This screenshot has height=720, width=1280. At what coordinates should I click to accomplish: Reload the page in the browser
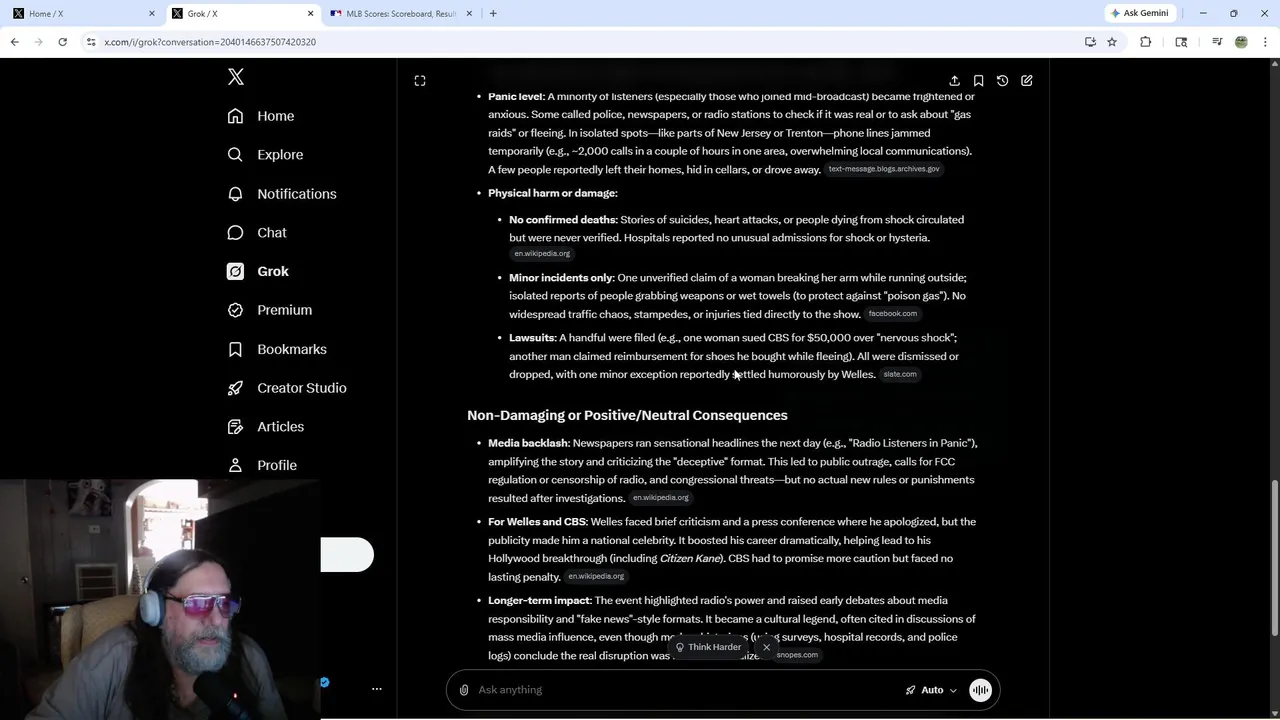click(62, 42)
